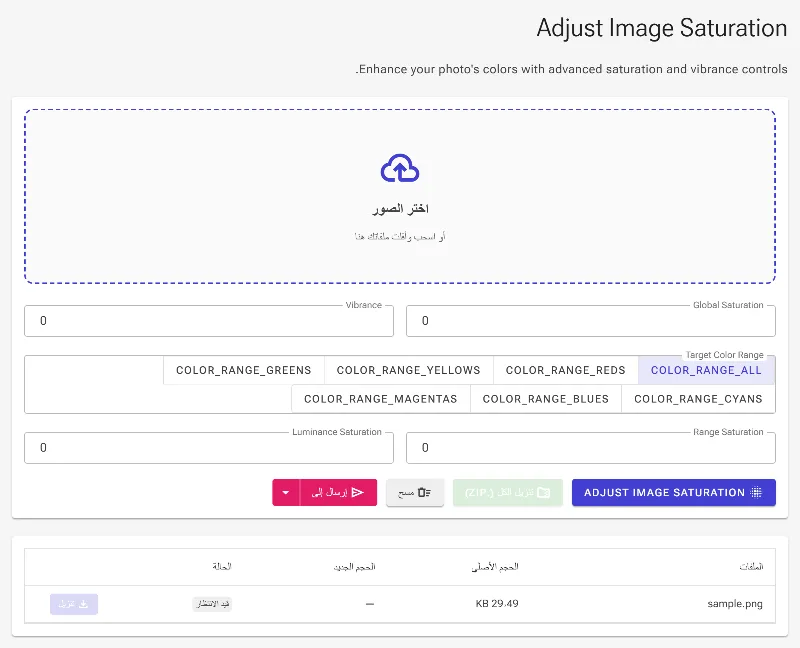Click the Files column header 'الملفات'
Screen dimensions: 800x648
752,566
